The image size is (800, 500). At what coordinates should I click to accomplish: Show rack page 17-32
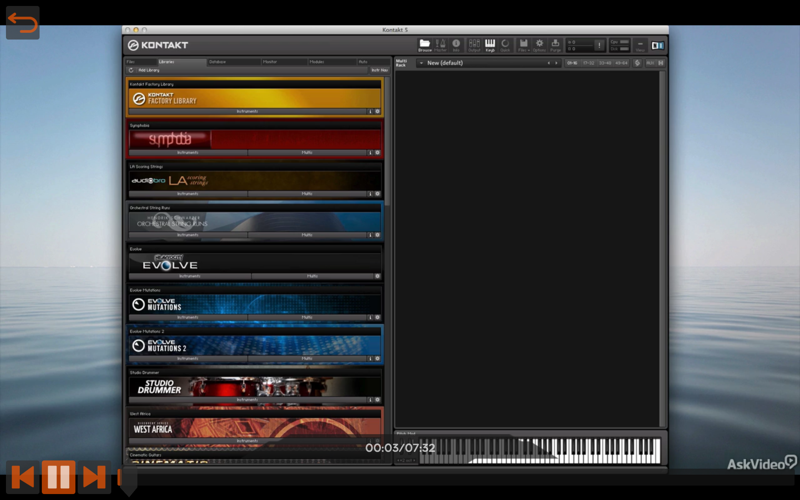click(588, 63)
